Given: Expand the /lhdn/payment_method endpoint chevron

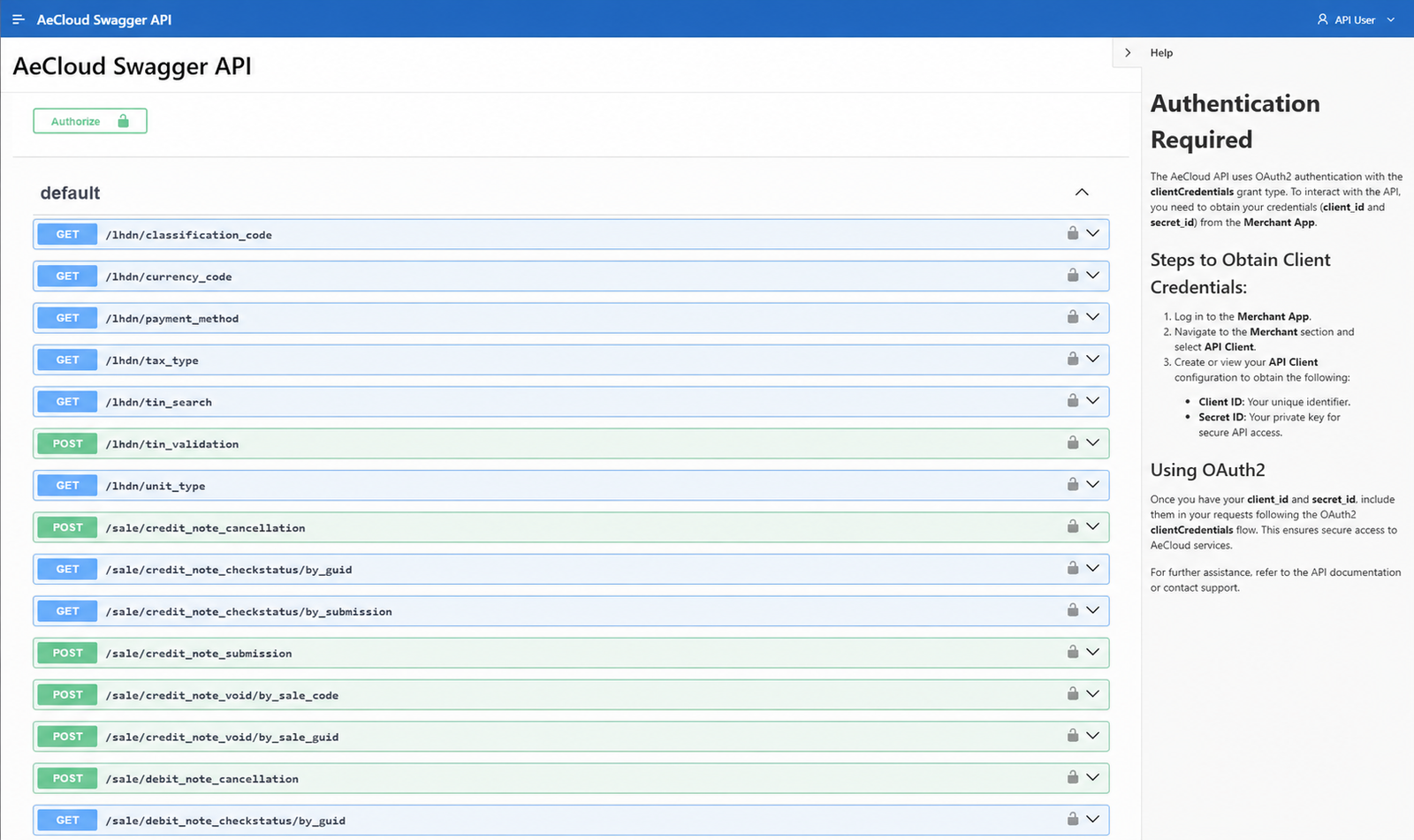Looking at the screenshot, I should coord(1093,316).
